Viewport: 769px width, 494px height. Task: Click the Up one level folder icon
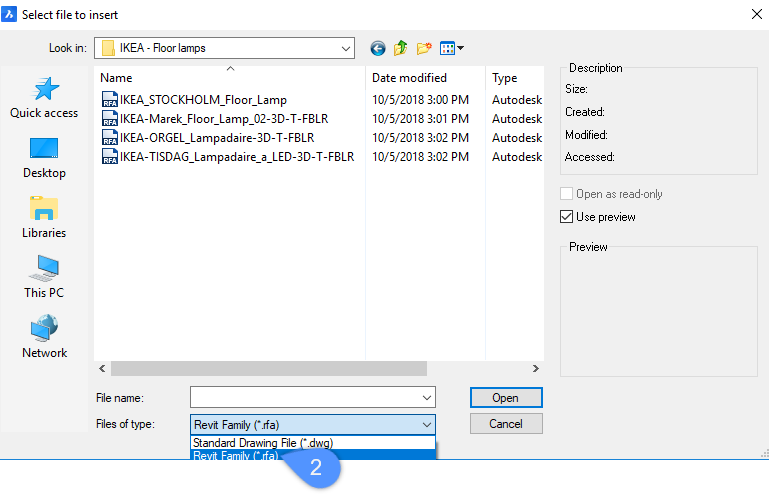(401, 48)
